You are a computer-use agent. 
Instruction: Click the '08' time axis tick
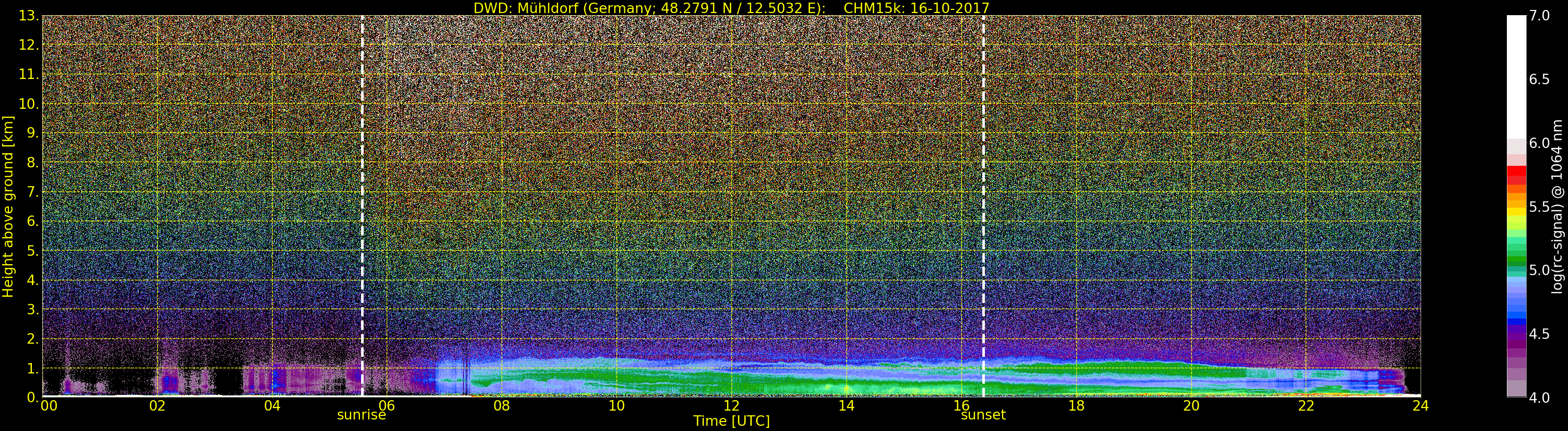click(502, 405)
